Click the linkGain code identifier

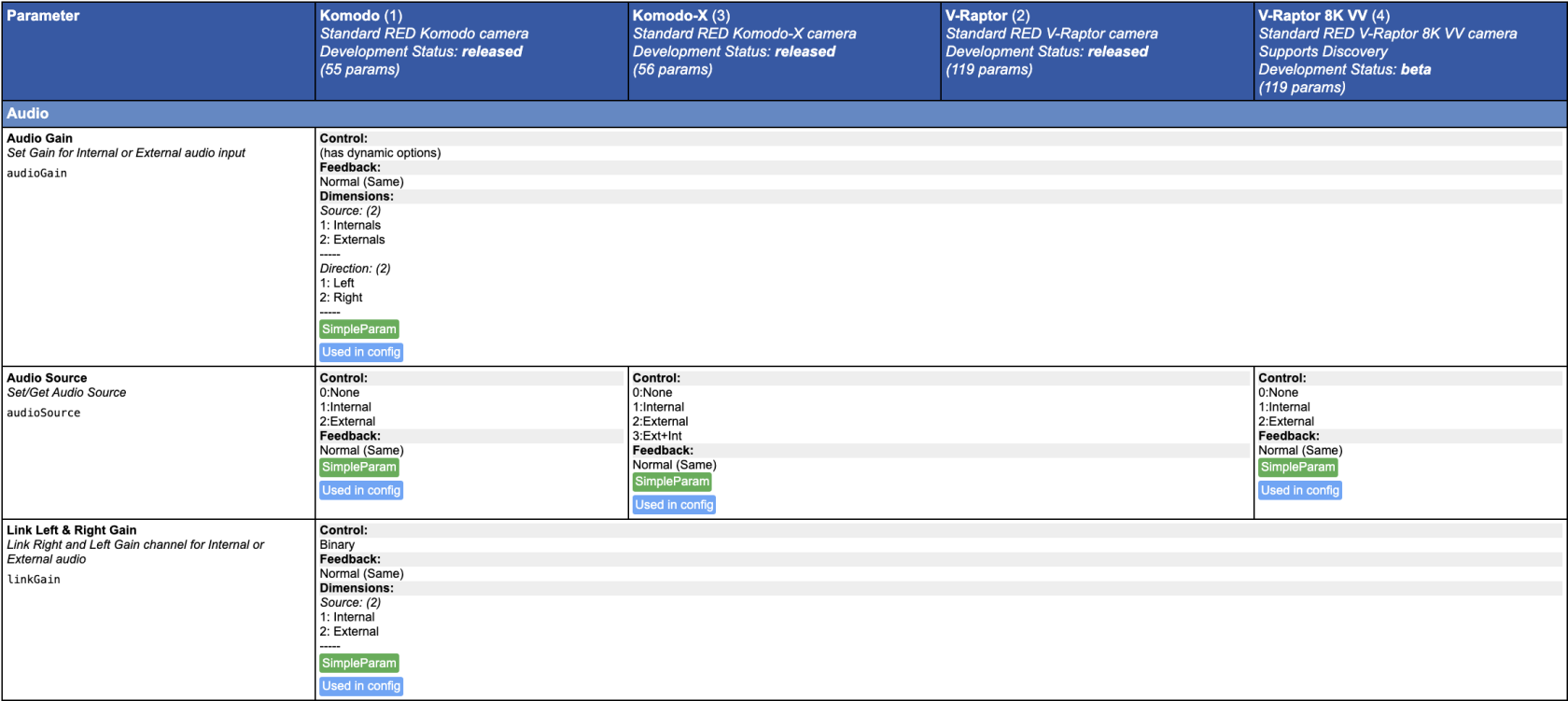click(x=34, y=580)
